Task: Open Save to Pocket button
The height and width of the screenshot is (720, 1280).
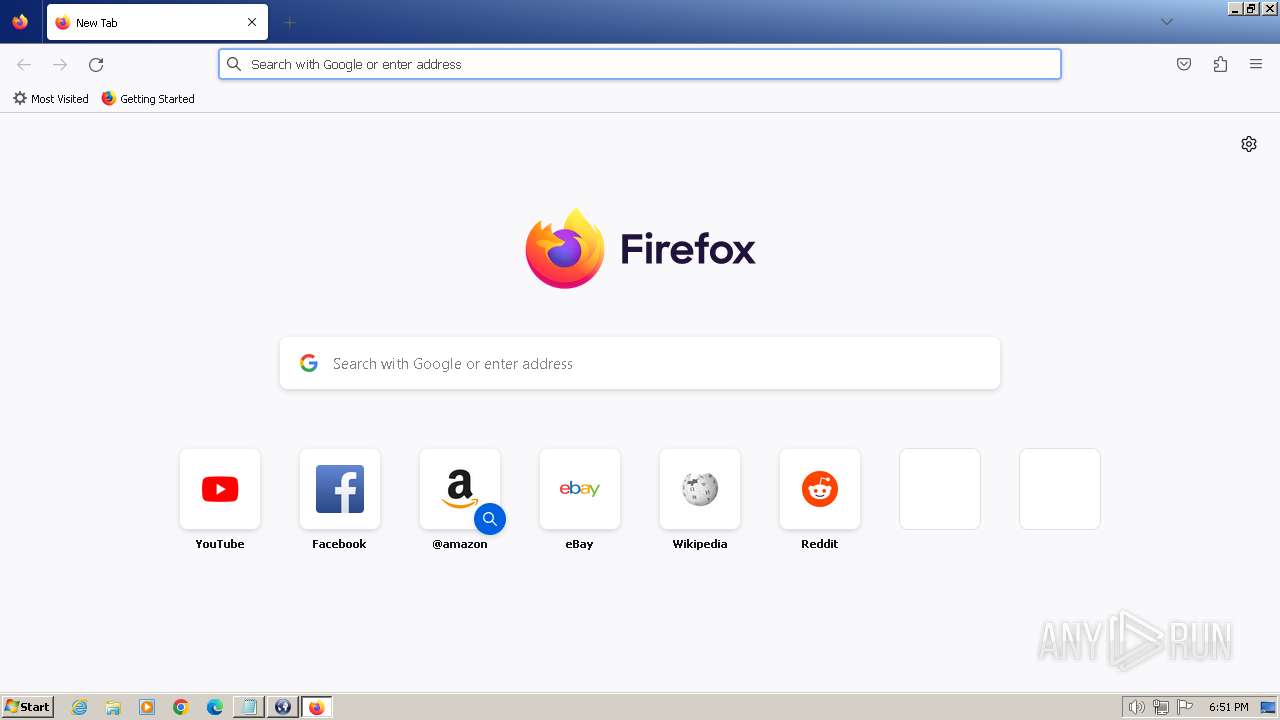Action: tap(1184, 64)
